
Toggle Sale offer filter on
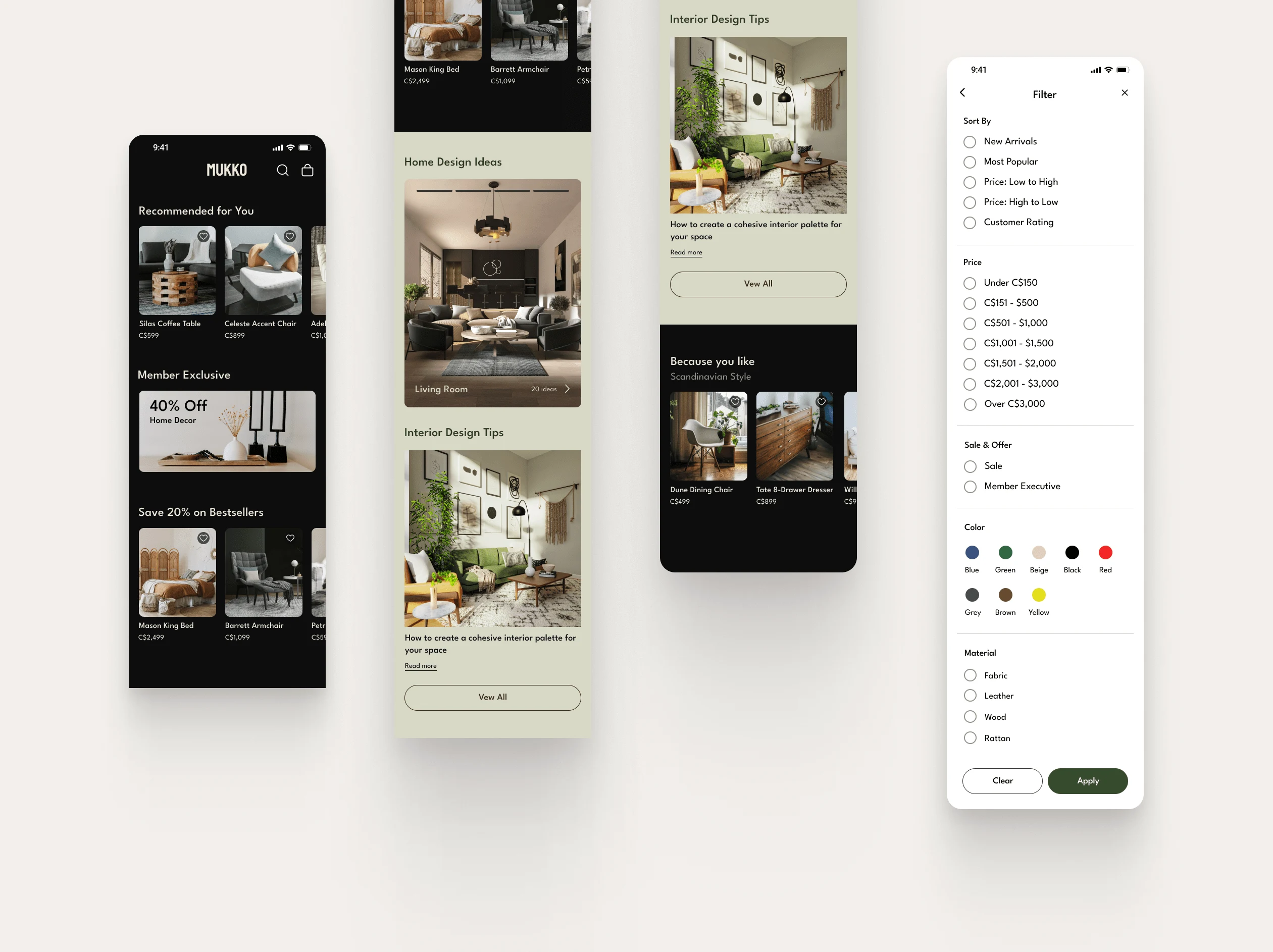[x=969, y=466]
